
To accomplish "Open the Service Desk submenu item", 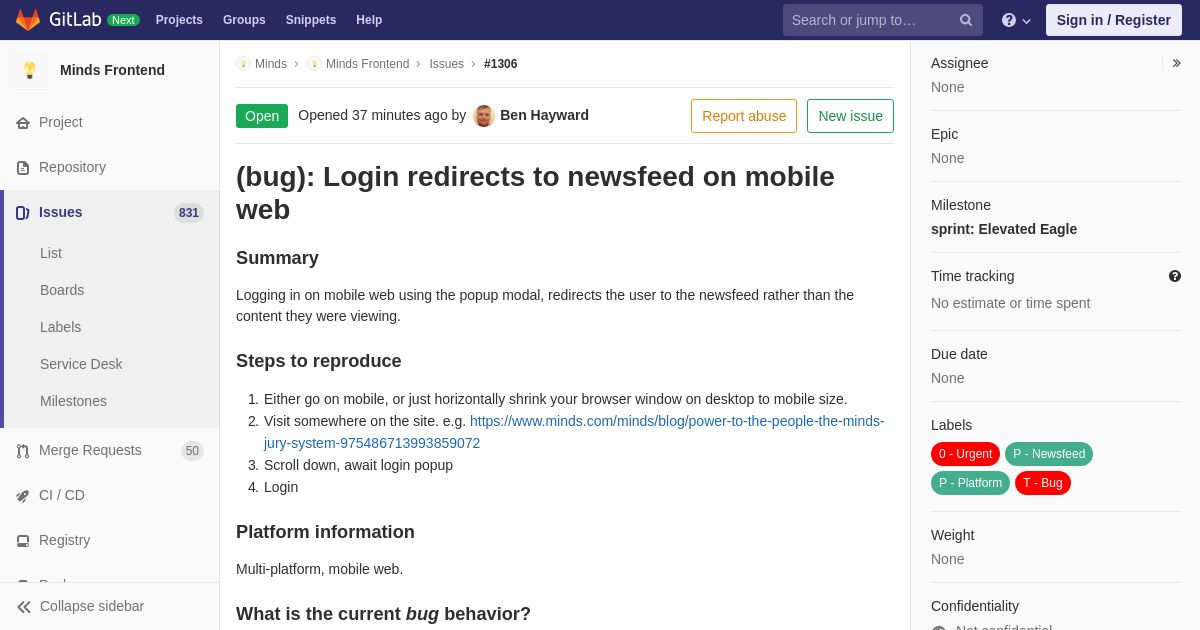I will [81, 364].
